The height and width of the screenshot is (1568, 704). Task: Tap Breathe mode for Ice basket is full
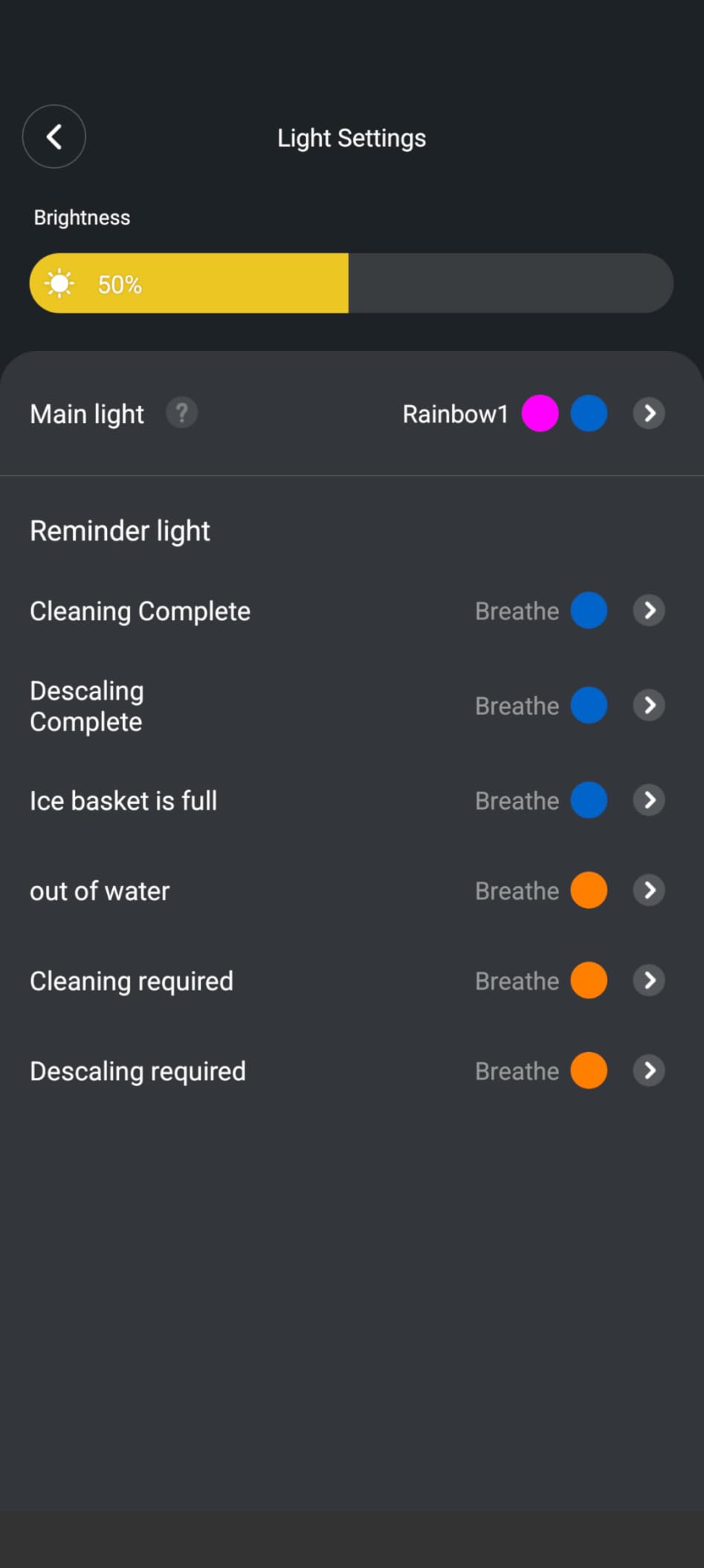coord(517,801)
